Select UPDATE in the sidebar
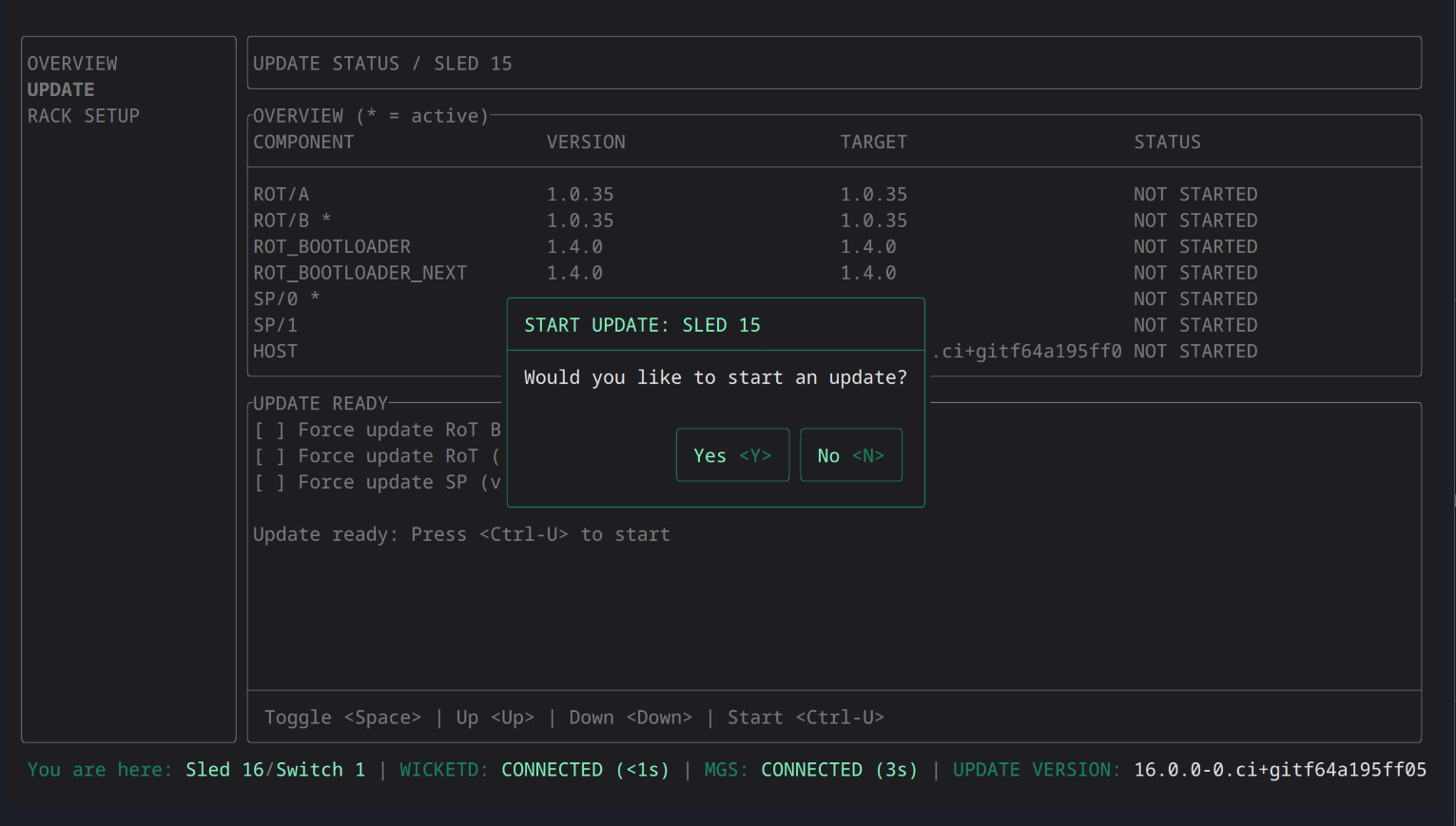 tap(61, 89)
